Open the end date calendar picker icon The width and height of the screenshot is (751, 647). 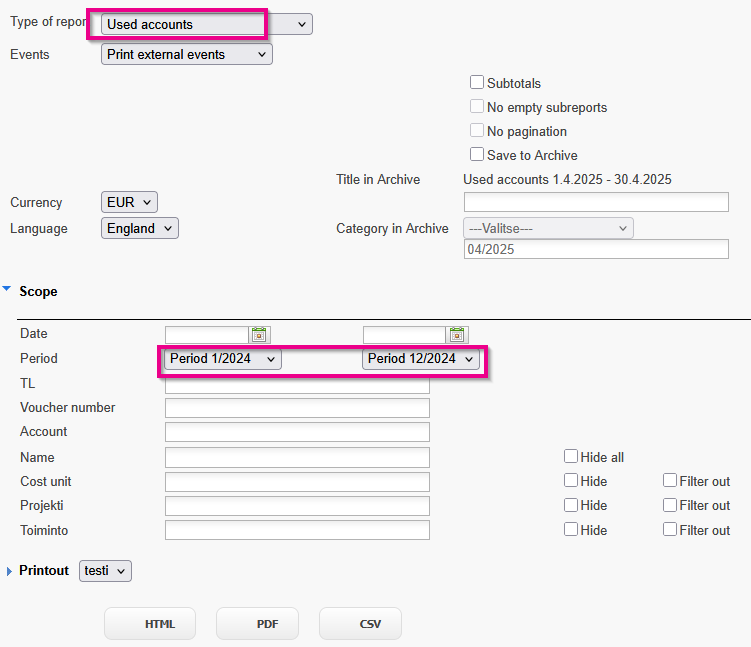click(457, 334)
